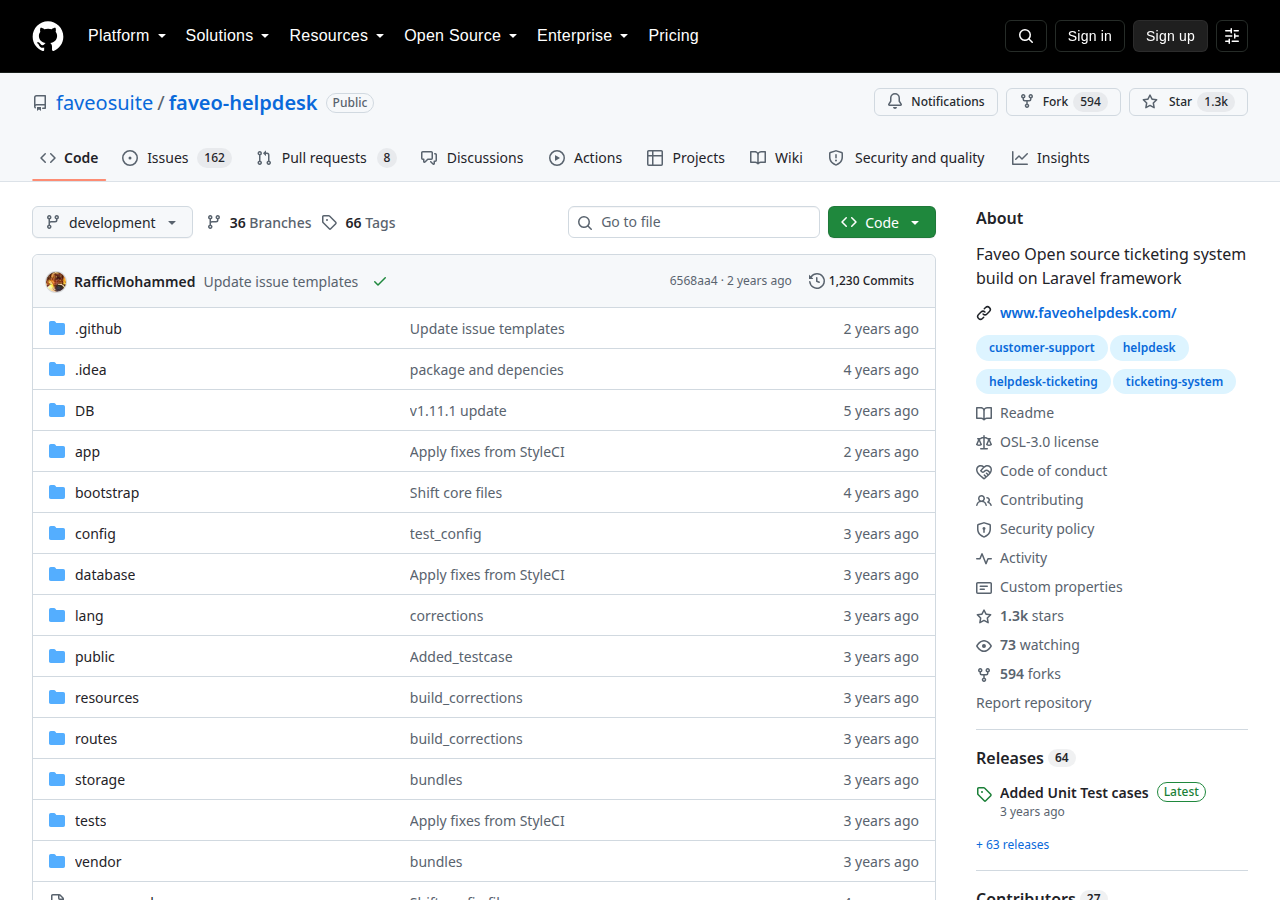Click the RafficMohammed avatar image
This screenshot has width=1280, height=900.
click(x=56, y=282)
